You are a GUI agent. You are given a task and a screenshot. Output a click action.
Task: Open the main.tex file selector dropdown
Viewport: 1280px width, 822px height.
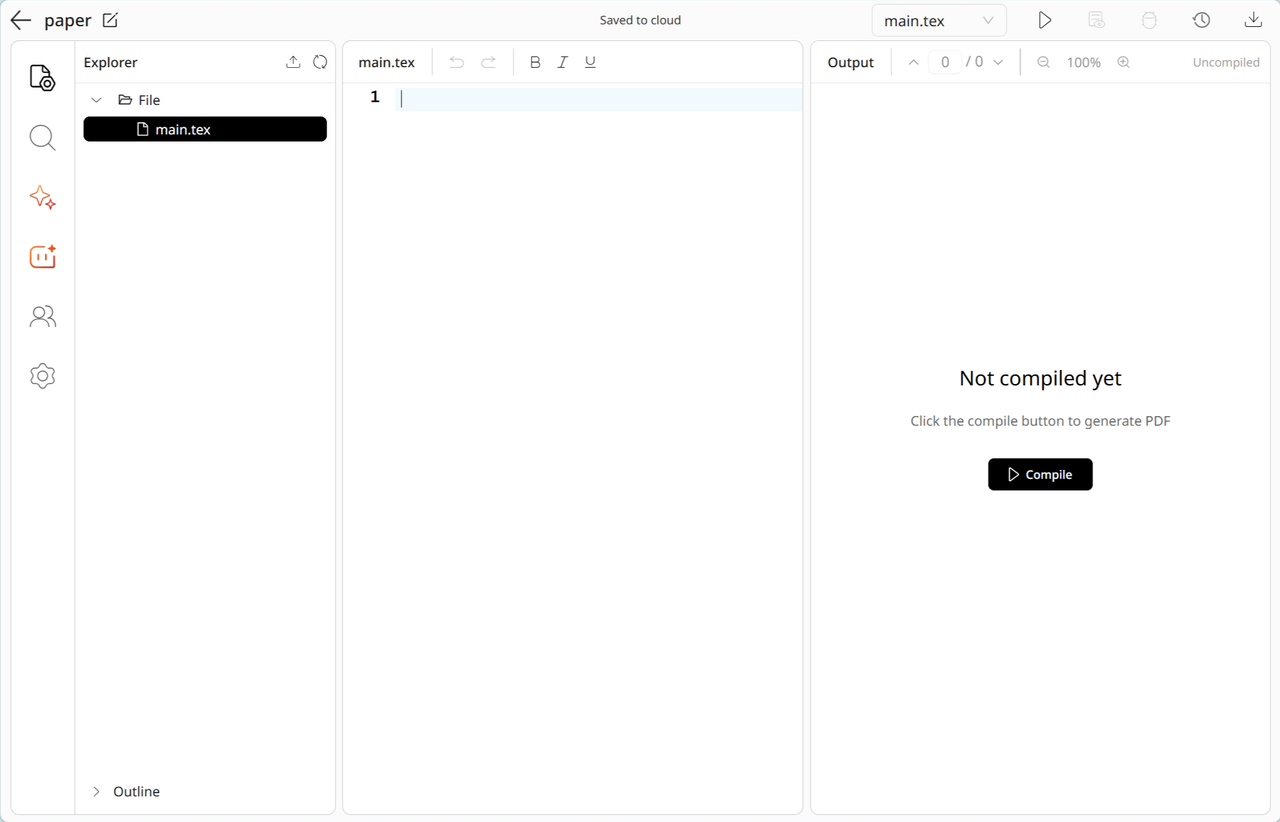pyautogui.click(x=940, y=21)
